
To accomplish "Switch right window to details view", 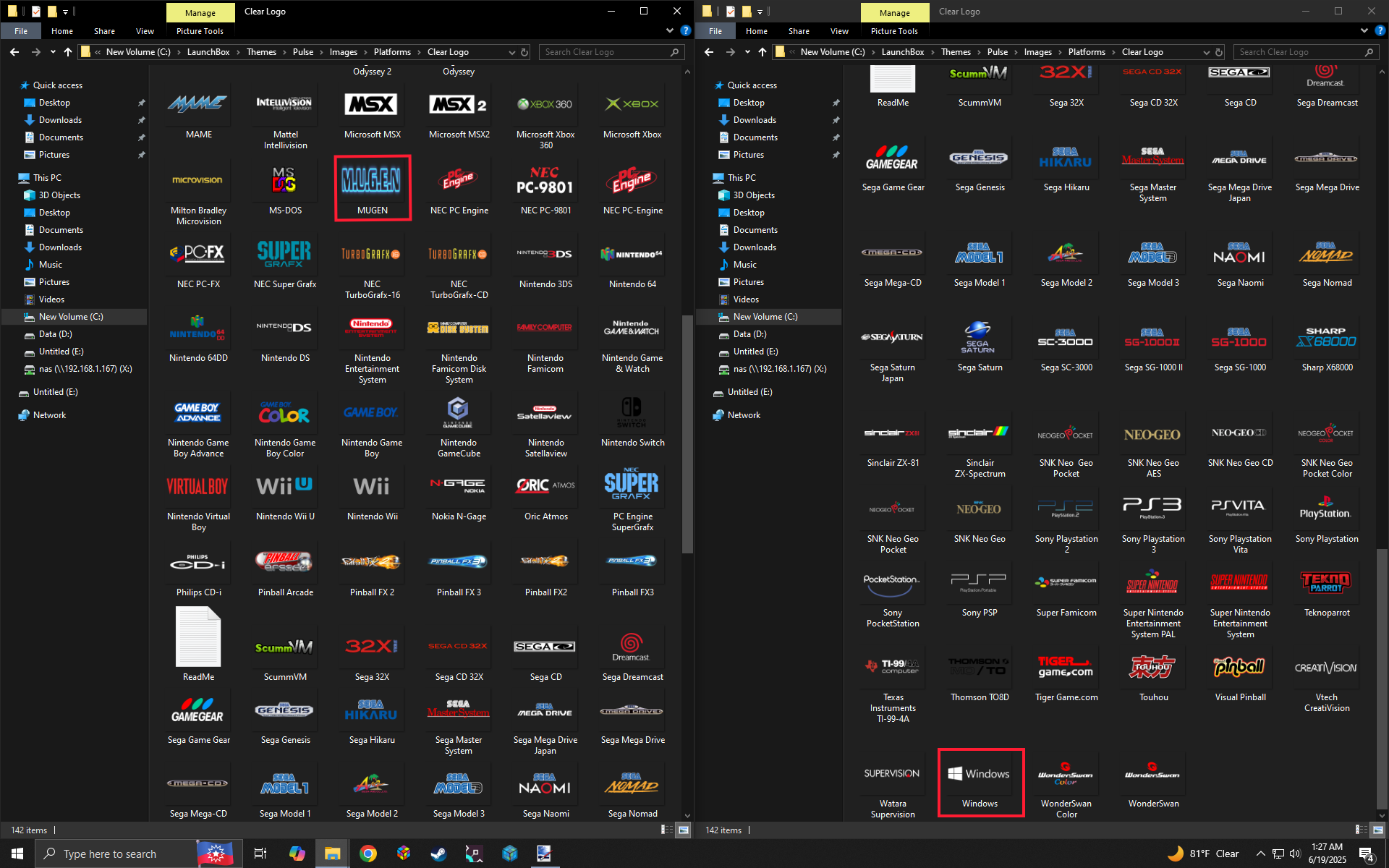I will click(1361, 830).
